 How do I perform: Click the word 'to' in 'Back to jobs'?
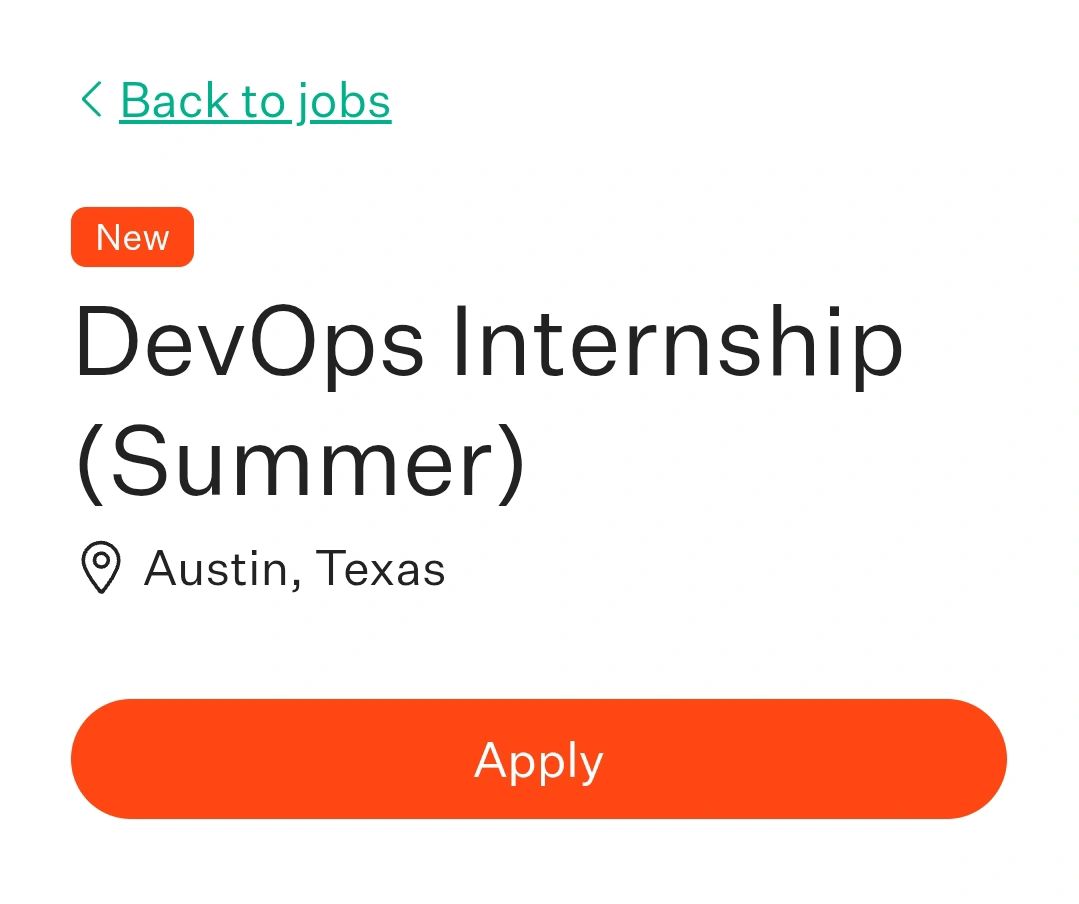pyautogui.click(x=262, y=101)
